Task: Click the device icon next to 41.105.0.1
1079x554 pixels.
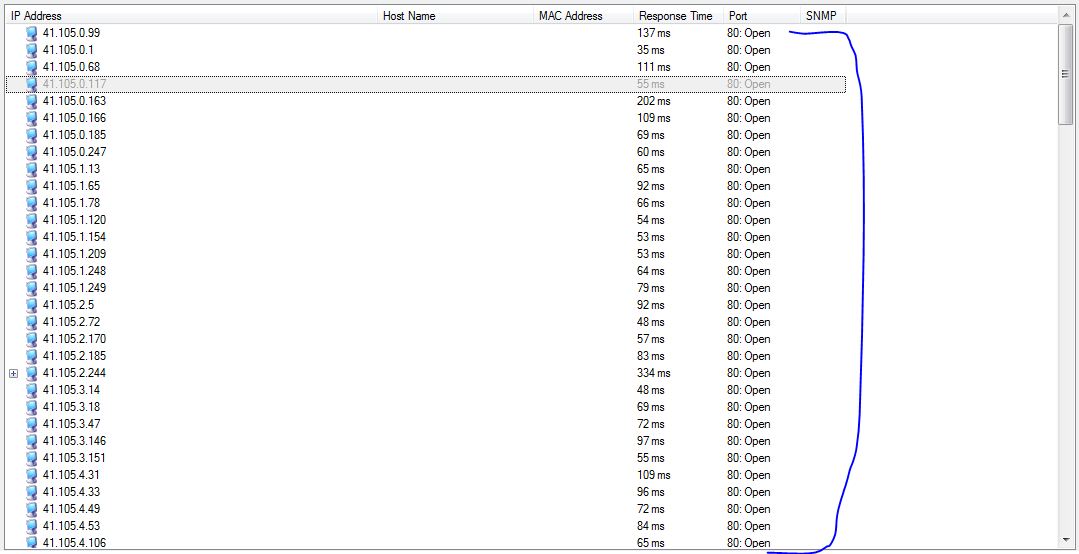Action: click(x=32, y=50)
